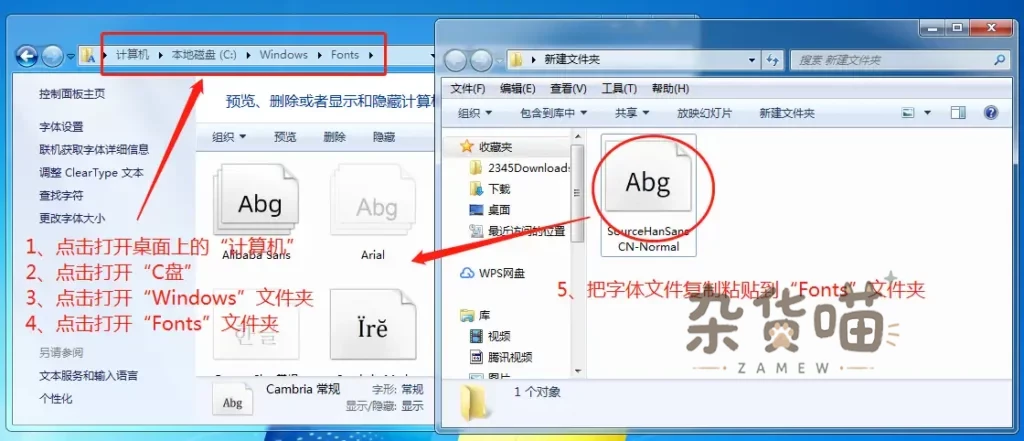Open 字体设置 link
This screenshot has height=441, width=1024.
point(61,127)
